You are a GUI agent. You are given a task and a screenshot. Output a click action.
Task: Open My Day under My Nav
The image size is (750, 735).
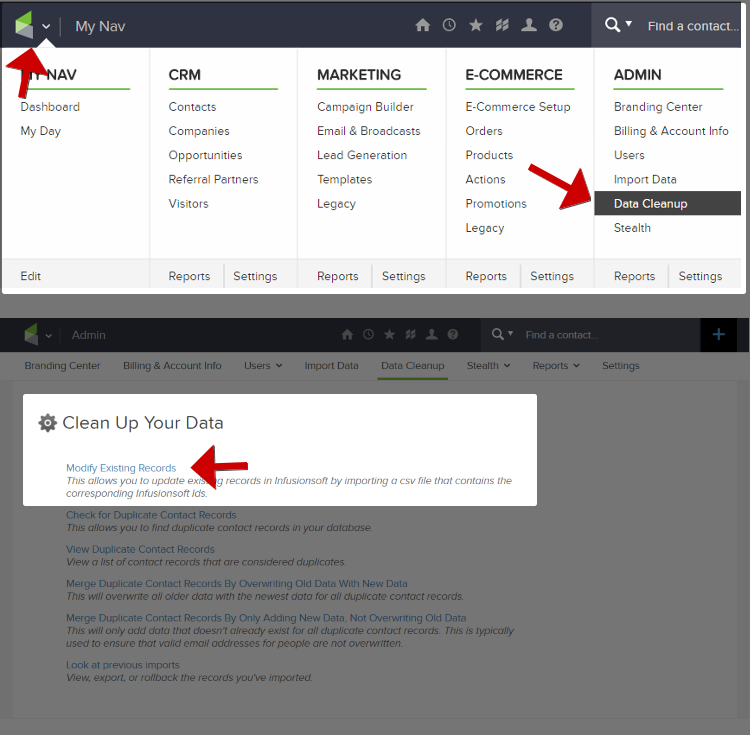click(x=41, y=131)
